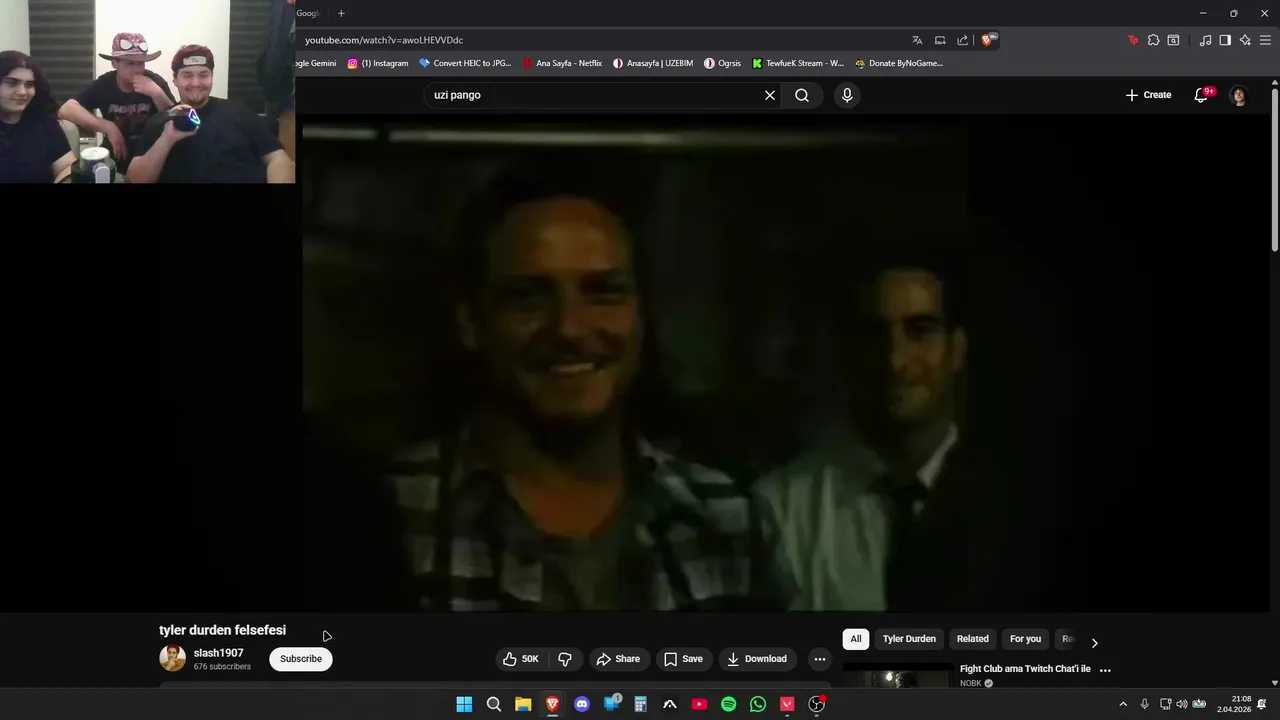Clear the YouTube search box text
The image size is (1280, 720).
tap(770, 95)
